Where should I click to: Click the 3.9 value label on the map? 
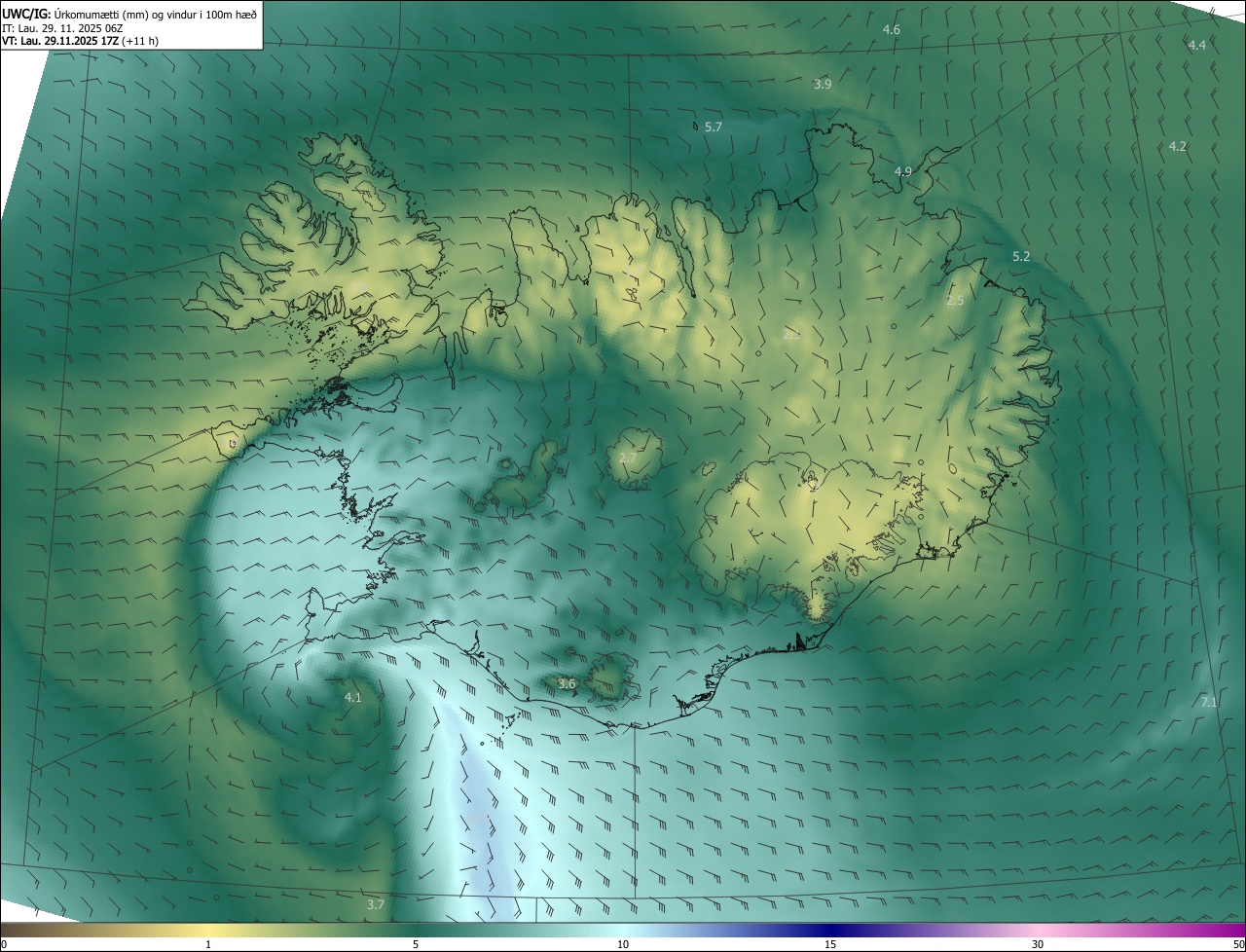823,85
